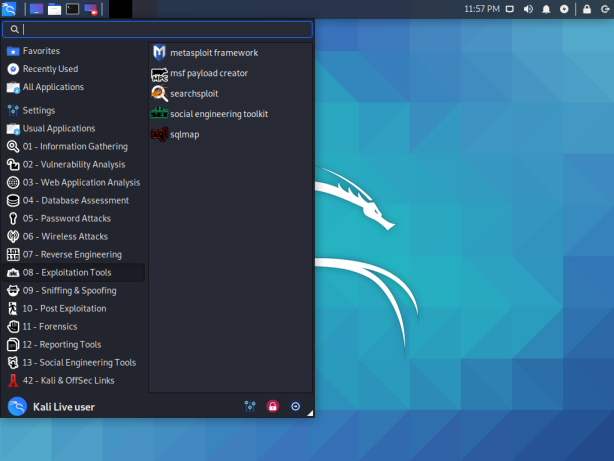
Task: Select 13 - Social Engineering Tools
Action: pos(74,363)
